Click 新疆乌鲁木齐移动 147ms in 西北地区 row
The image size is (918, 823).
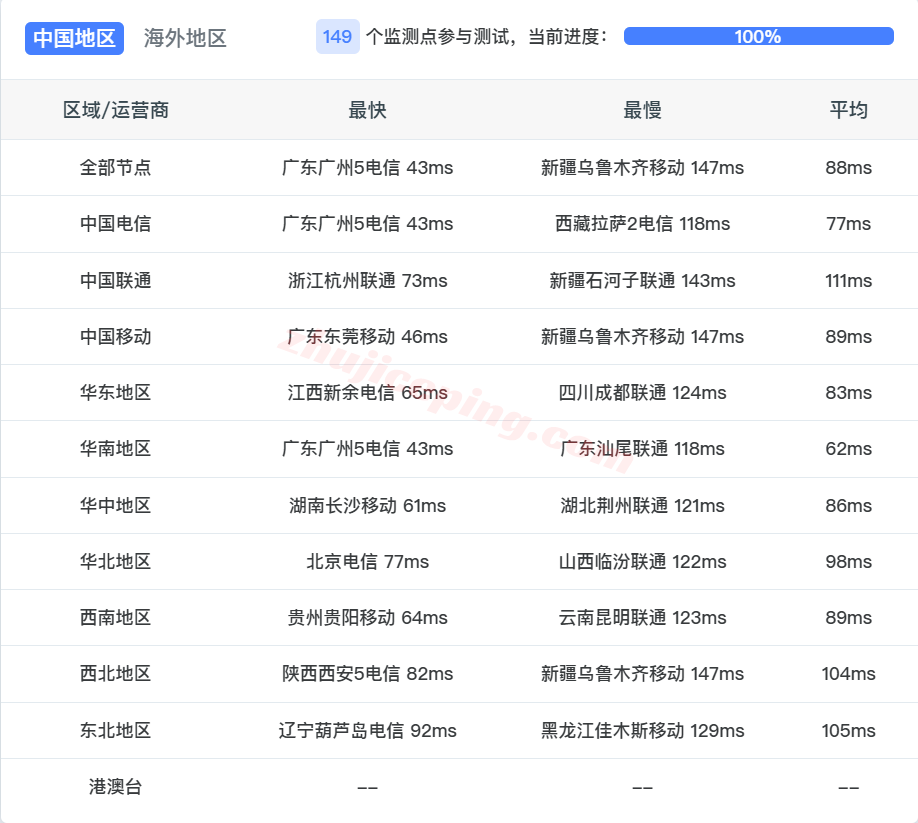(x=642, y=674)
